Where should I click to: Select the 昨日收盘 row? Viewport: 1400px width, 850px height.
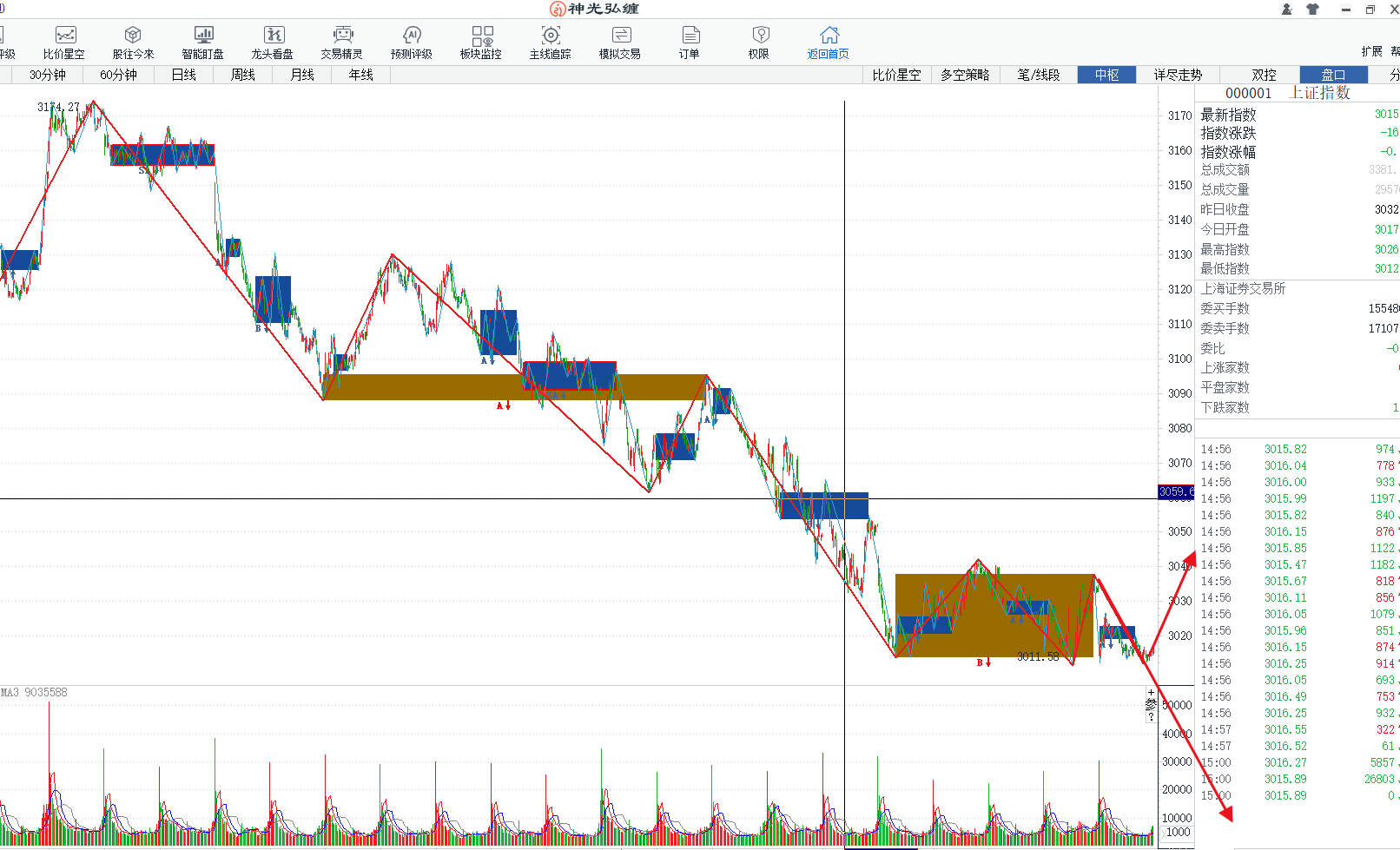coord(1298,209)
